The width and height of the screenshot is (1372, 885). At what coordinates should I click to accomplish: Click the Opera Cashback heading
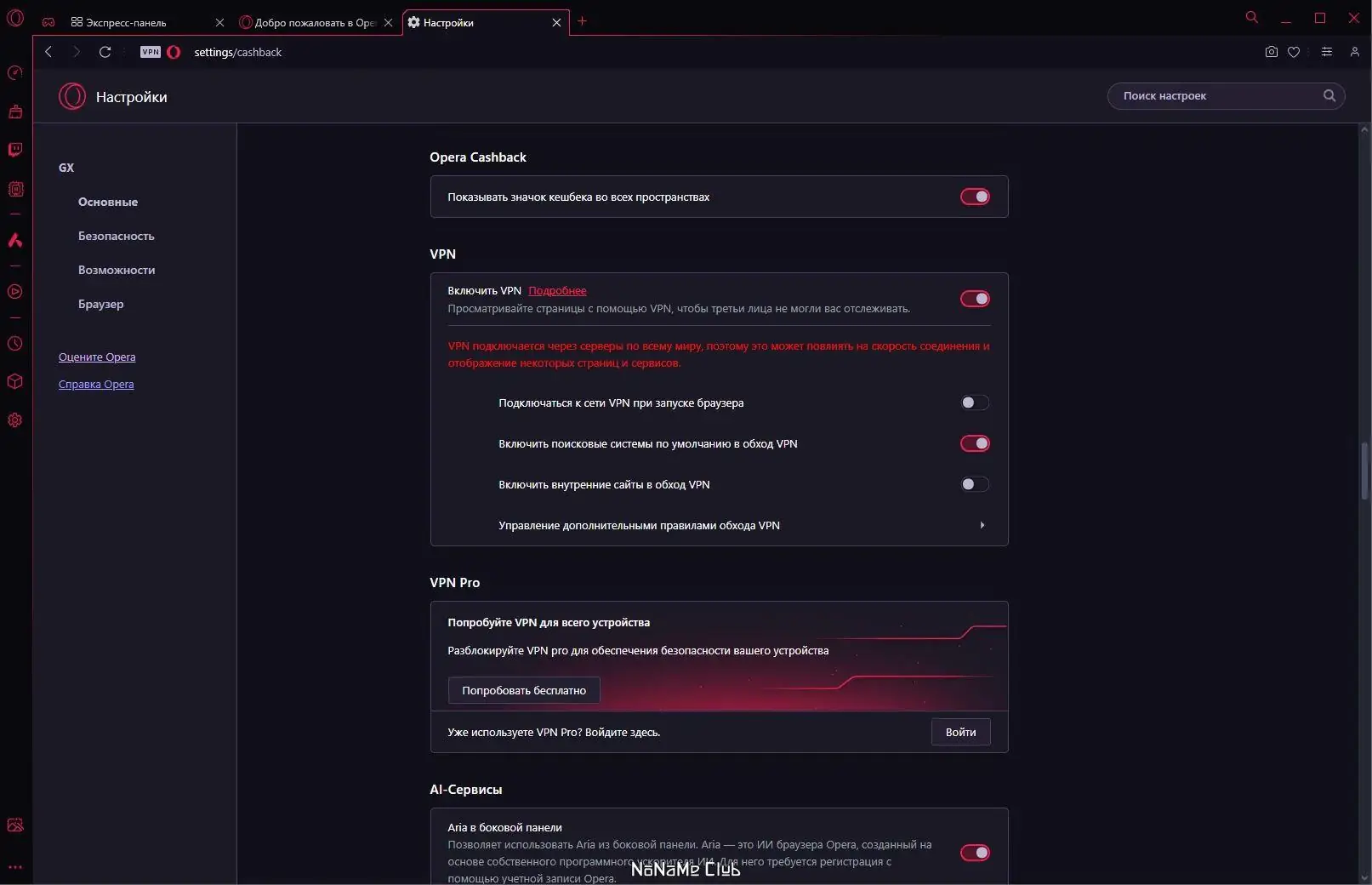click(478, 157)
